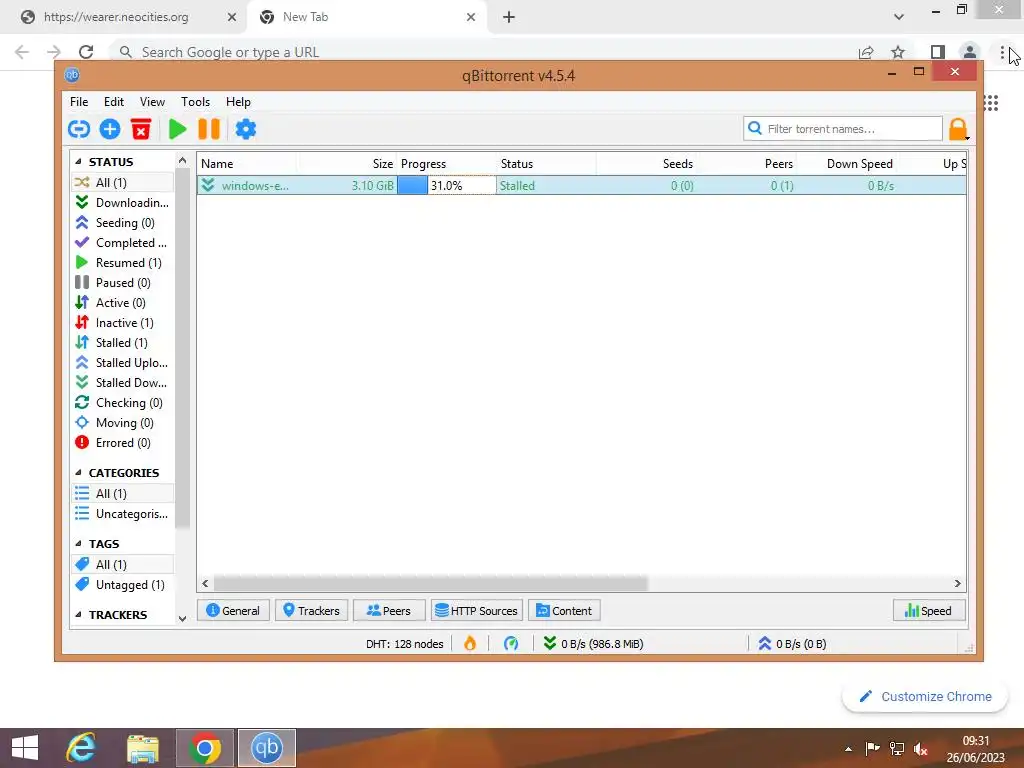This screenshot has height=768, width=1024.
Task: Open the File menu
Action: click(79, 102)
